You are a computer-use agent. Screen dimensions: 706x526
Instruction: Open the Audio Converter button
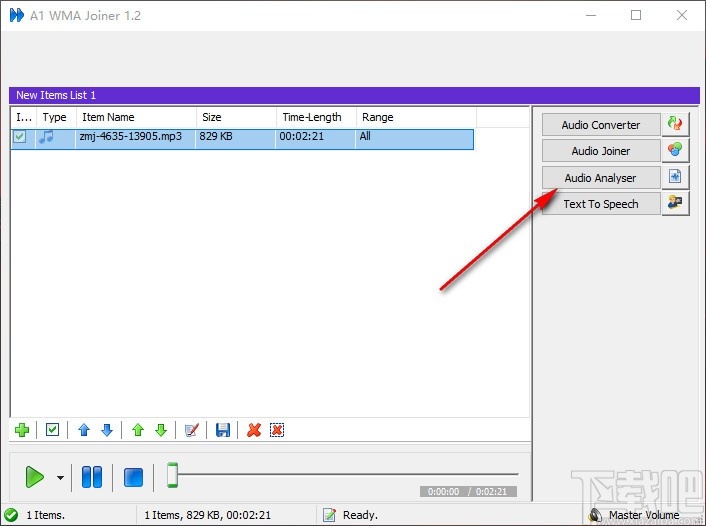[x=601, y=125]
